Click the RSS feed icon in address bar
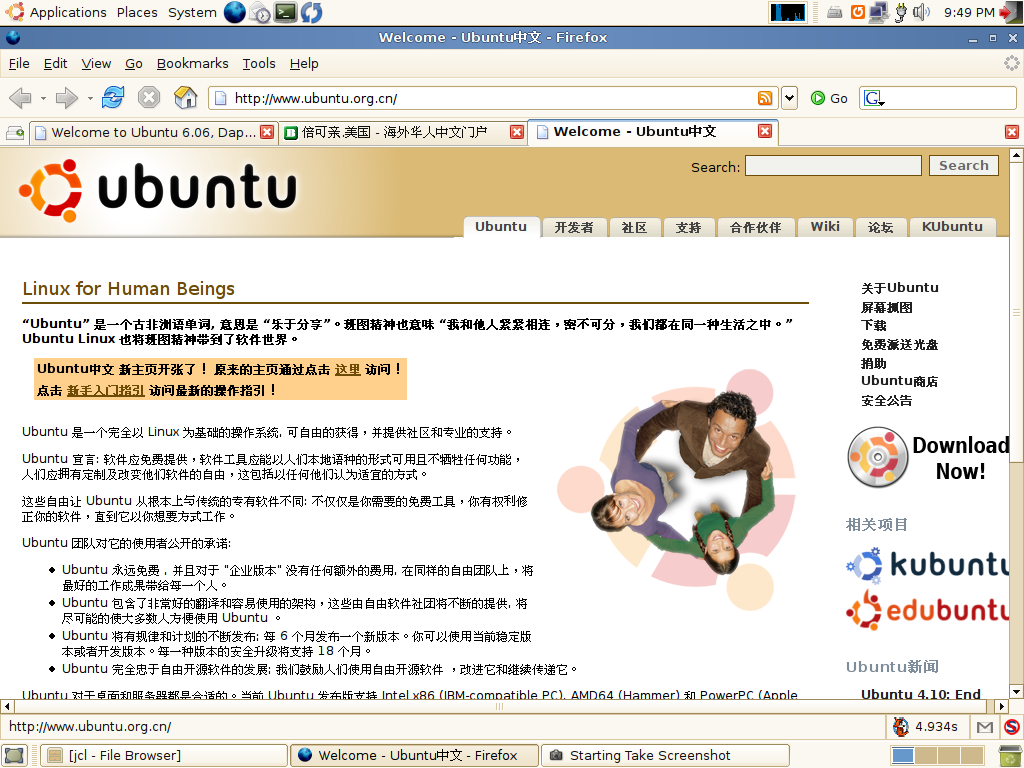Viewport: 1024px width, 768px height. [765, 98]
